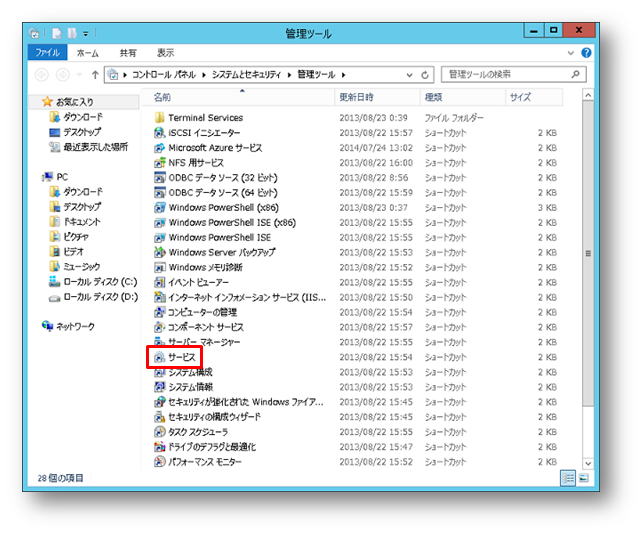Click the ドライブのデフラグと最適化 icon
642x534 pixels.
click(x=159, y=447)
